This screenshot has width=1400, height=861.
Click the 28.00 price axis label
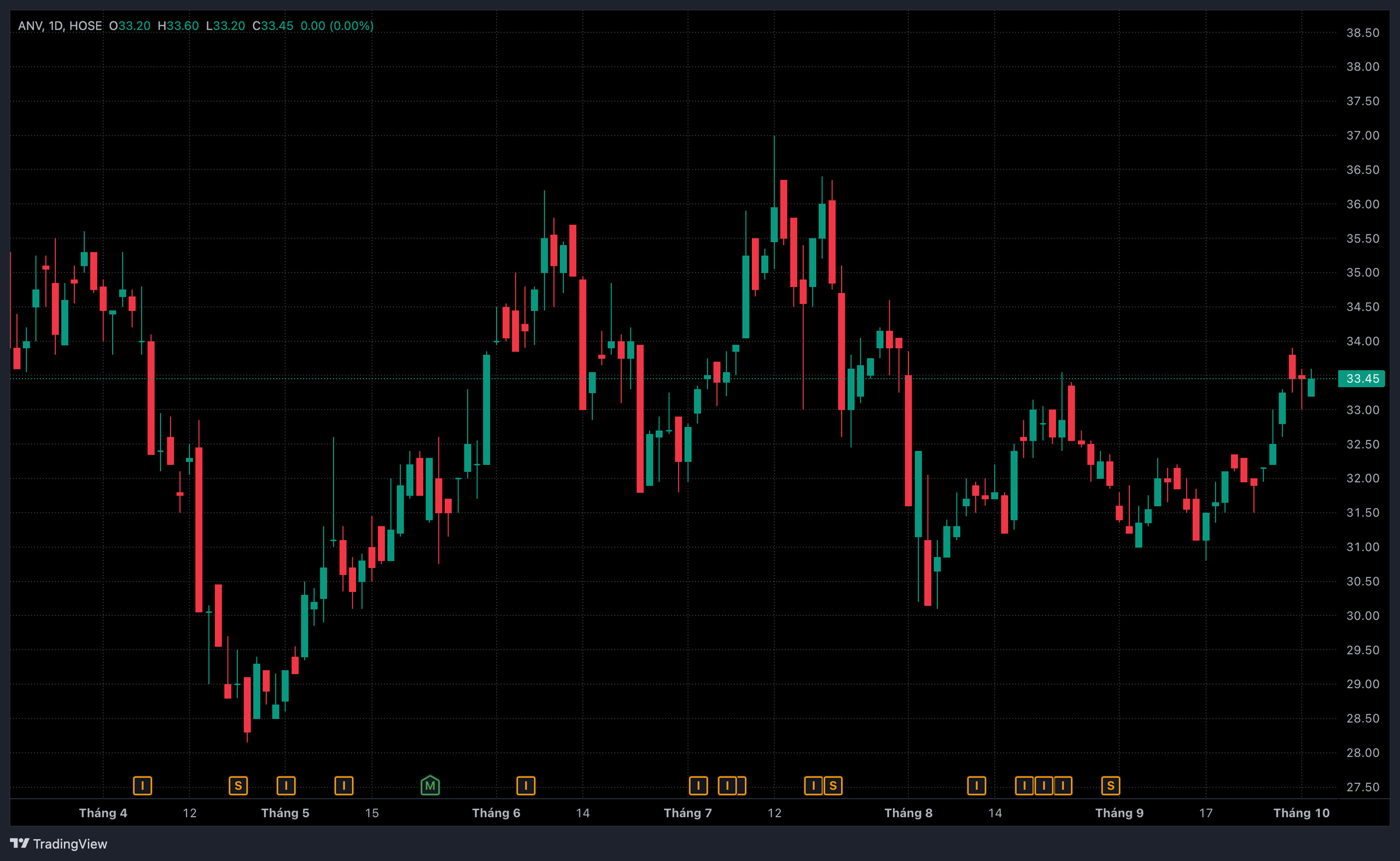click(x=1362, y=752)
